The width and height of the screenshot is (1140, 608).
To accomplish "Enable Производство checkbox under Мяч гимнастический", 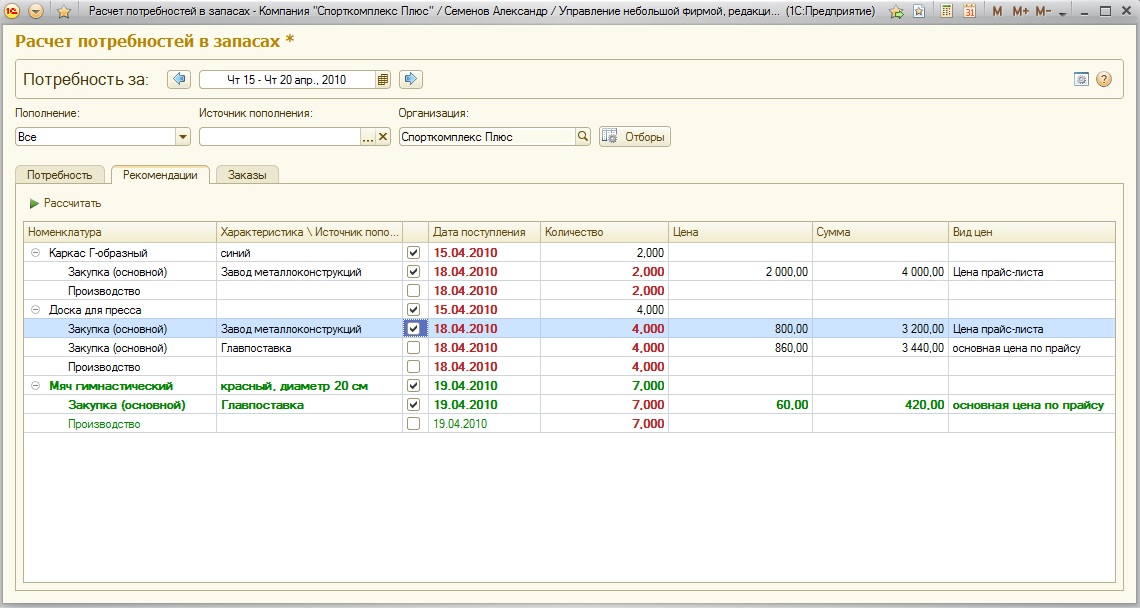I will point(414,424).
